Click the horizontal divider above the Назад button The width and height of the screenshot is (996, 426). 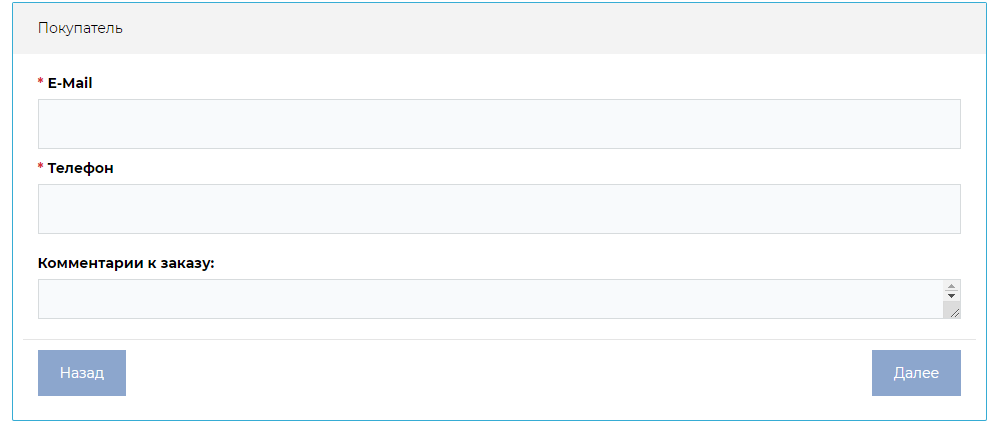499,340
